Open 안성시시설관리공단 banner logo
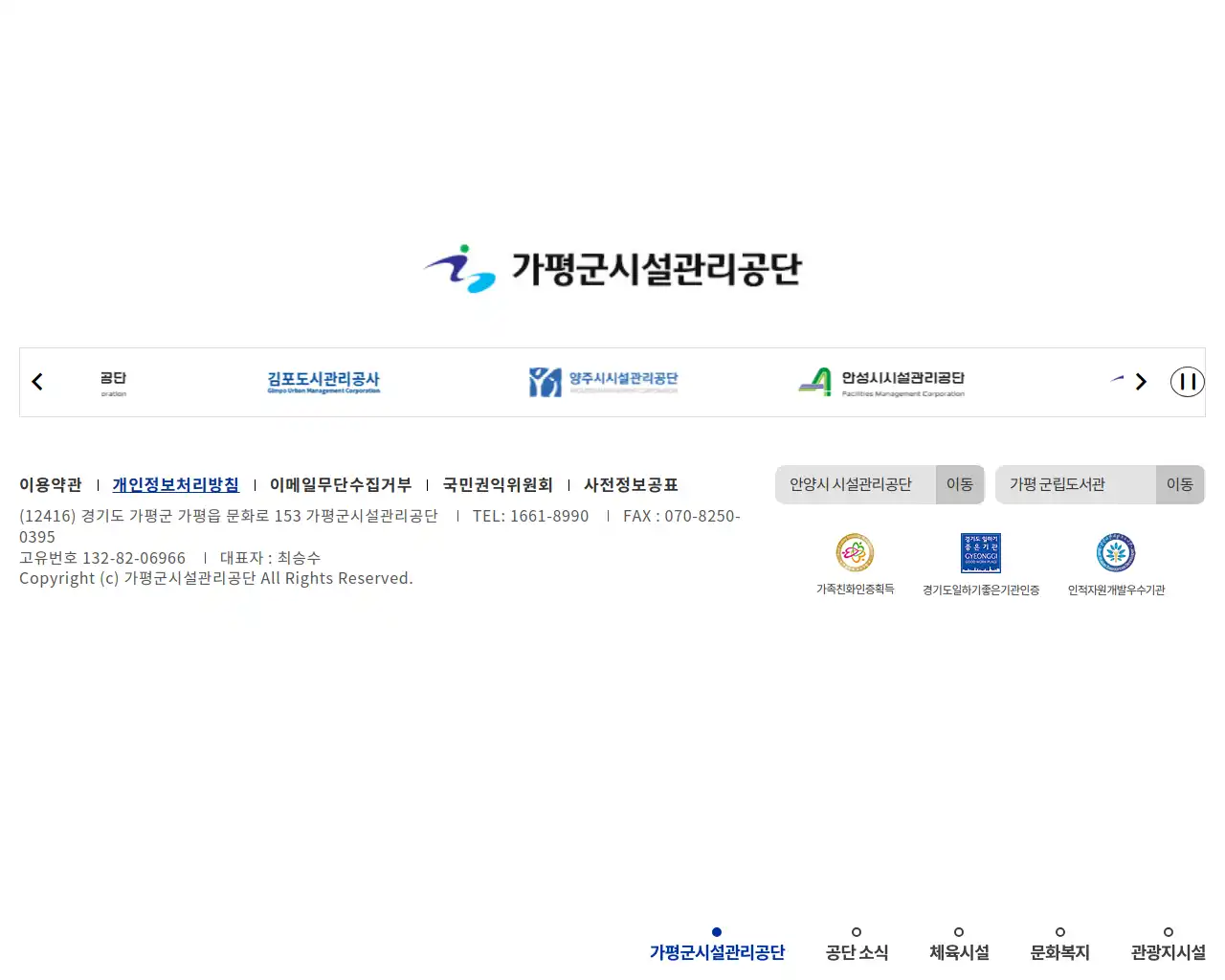Viewport: 1225px width, 980px height. tap(881, 382)
